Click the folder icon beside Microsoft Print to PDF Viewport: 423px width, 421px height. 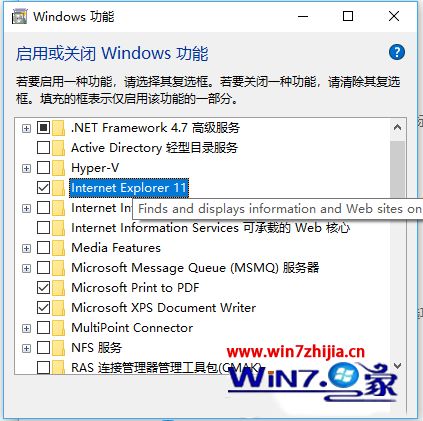tap(59, 288)
